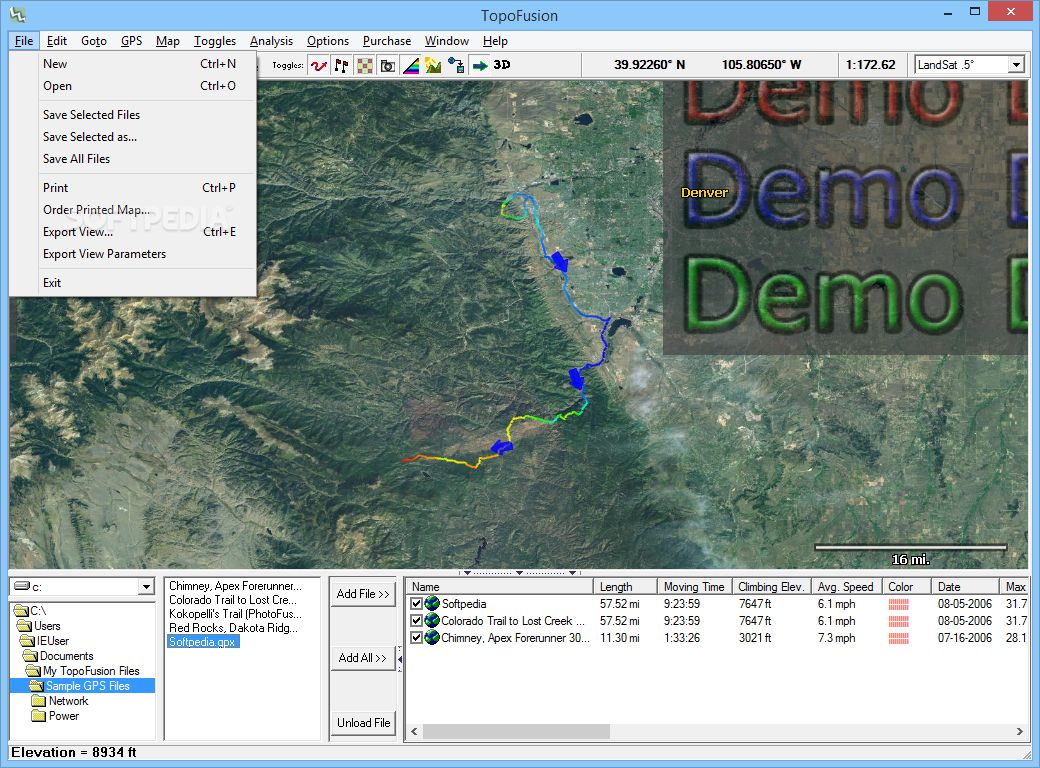Image resolution: width=1040 pixels, height=768 pixels.
Task: Choose Export View... menu entry
Action: 133,231
